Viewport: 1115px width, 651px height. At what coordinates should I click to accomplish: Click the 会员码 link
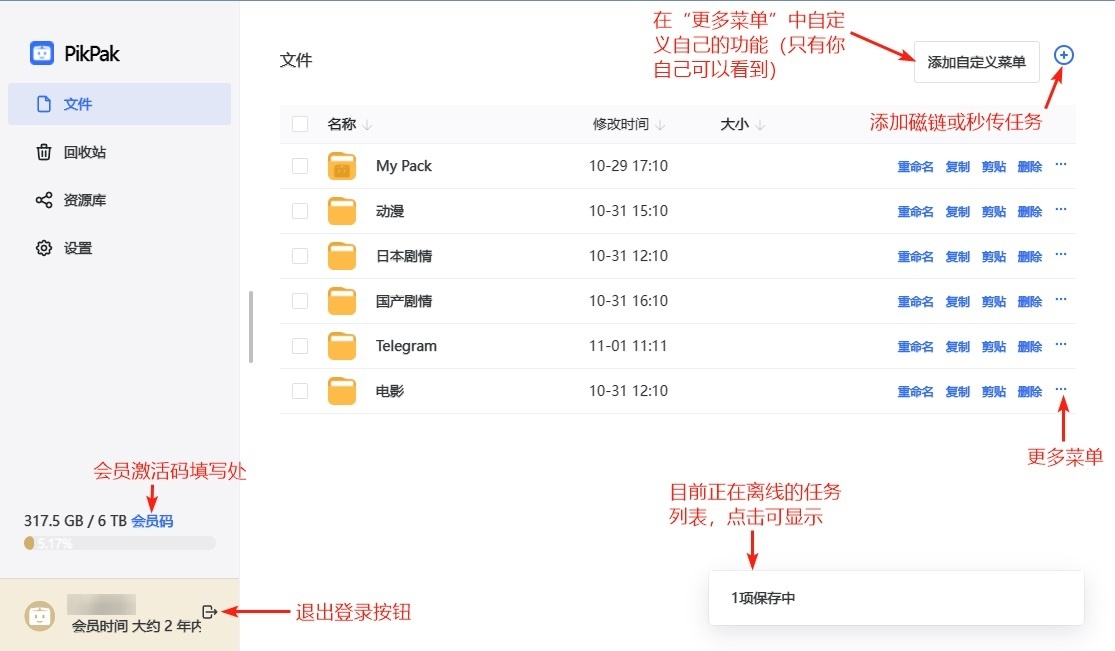[152, 521]
